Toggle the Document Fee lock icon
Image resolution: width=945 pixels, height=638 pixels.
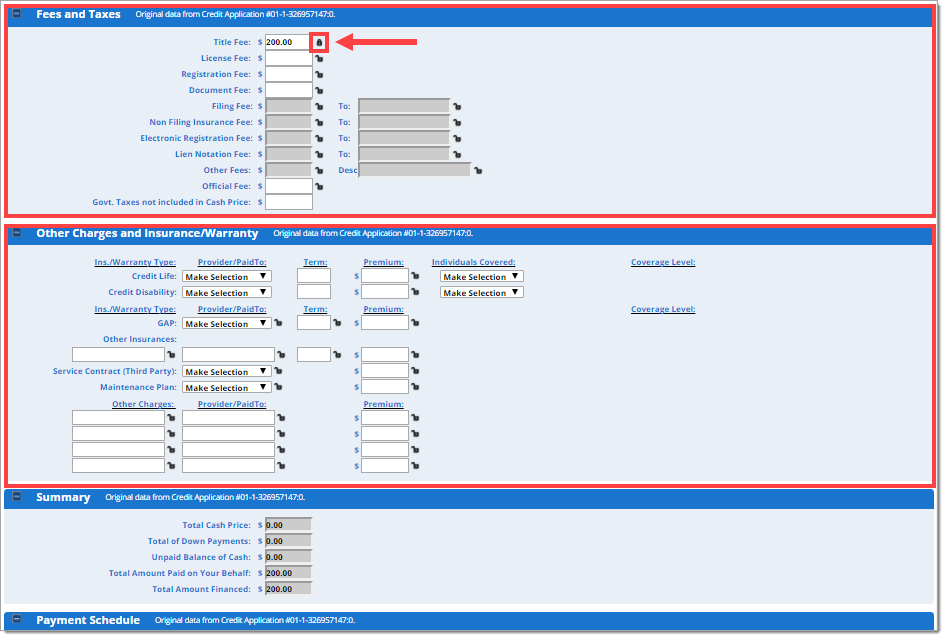(x=319, y=91)
